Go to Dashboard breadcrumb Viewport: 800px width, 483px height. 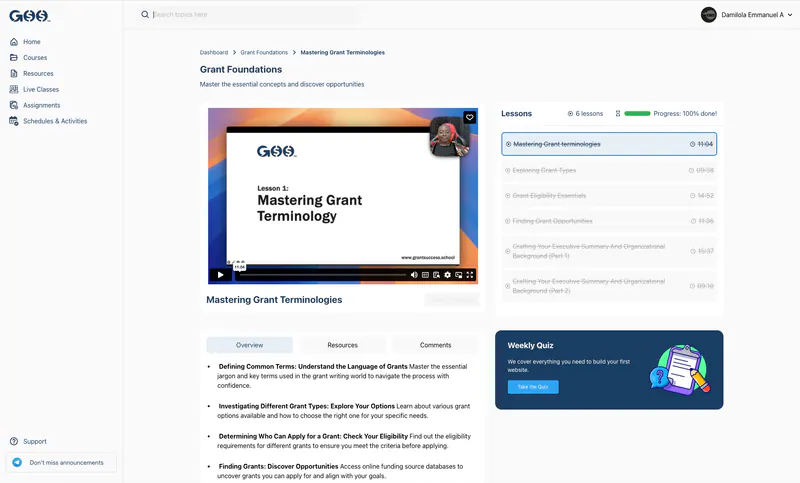[214, 53]
